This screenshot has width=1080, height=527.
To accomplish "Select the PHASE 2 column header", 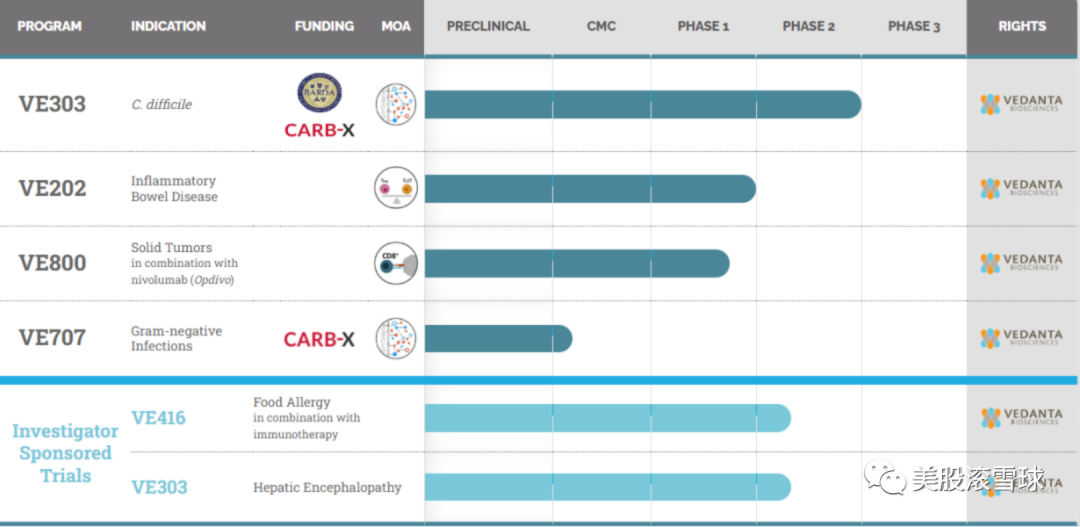I will 808,26.
